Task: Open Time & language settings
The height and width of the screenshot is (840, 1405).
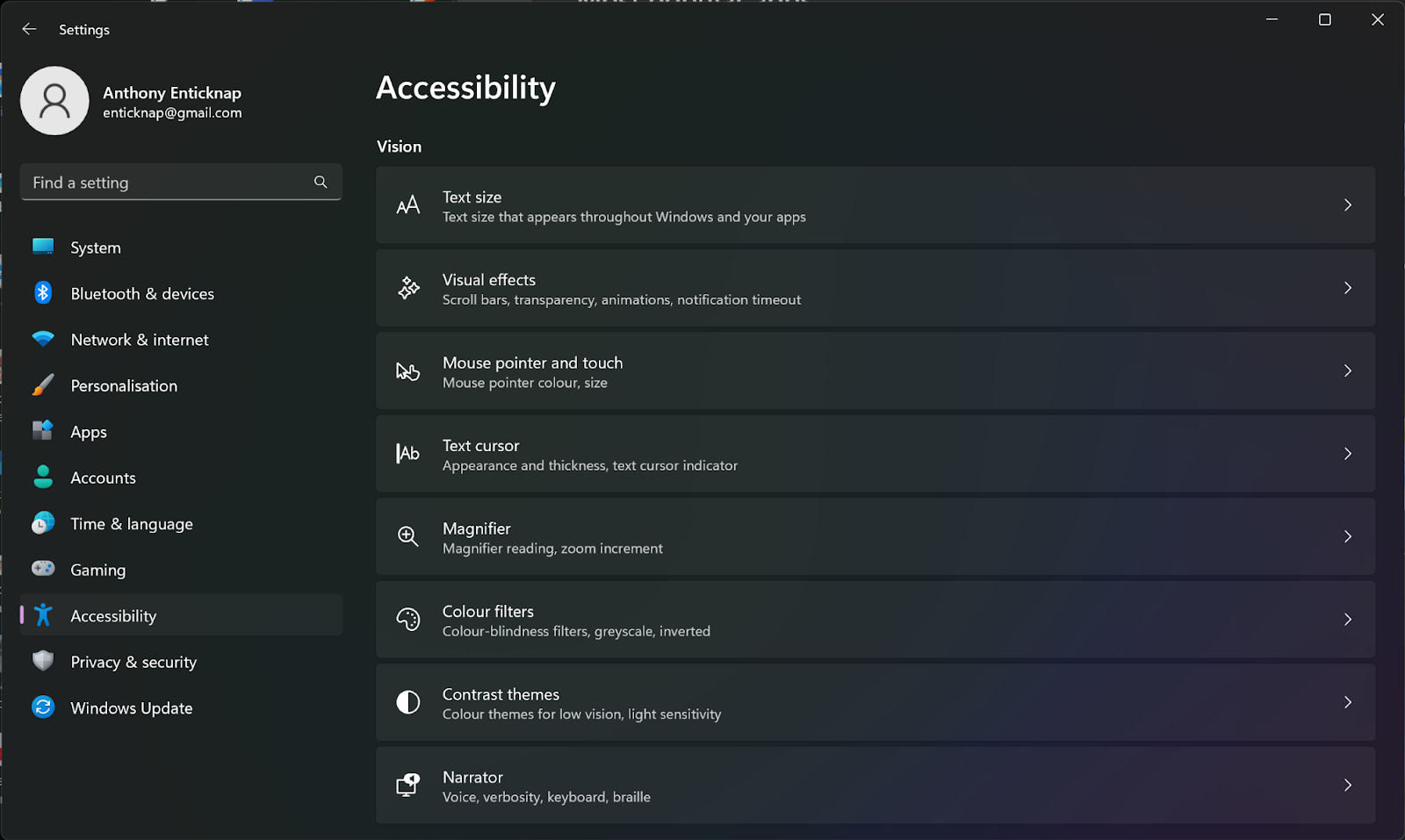Action: 181,524
